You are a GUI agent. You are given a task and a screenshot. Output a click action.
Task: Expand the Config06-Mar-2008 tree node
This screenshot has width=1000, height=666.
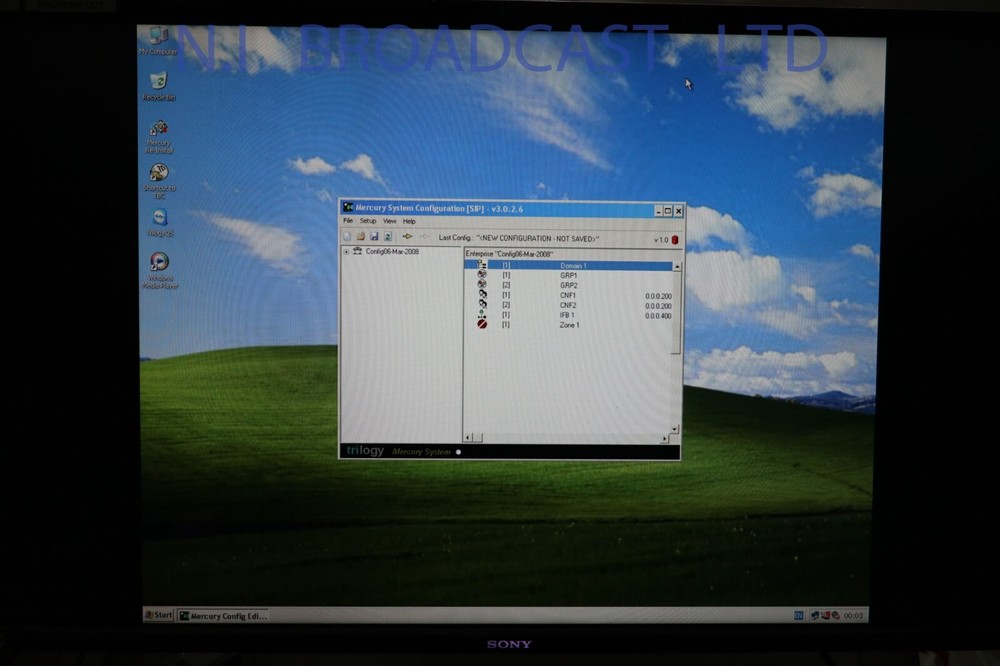[x=346, y=252]
